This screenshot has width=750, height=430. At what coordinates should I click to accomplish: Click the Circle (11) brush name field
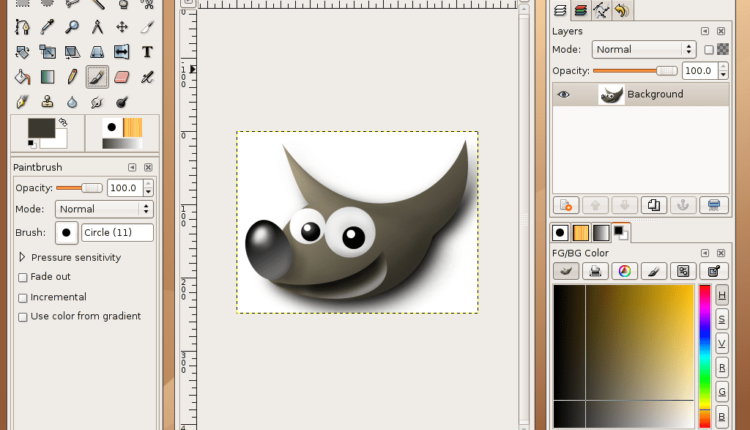[117, 233]
